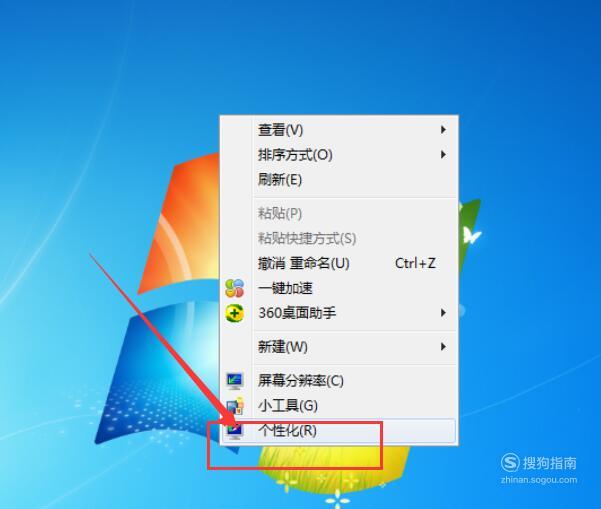Click the zhinan.sogou.com watermark link
Image resolution: width=601 pixels, height=509 pixels.
[539, 480]
